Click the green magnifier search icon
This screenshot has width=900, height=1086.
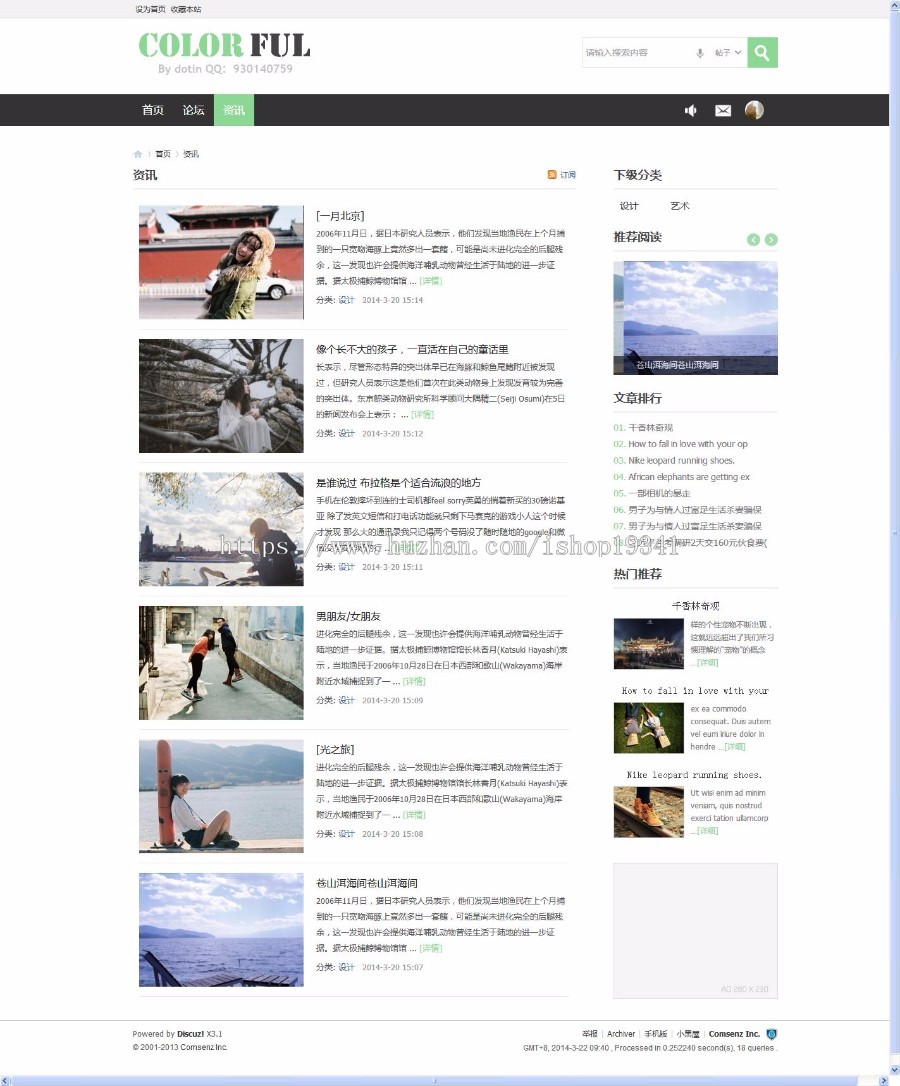coord(761,52)
